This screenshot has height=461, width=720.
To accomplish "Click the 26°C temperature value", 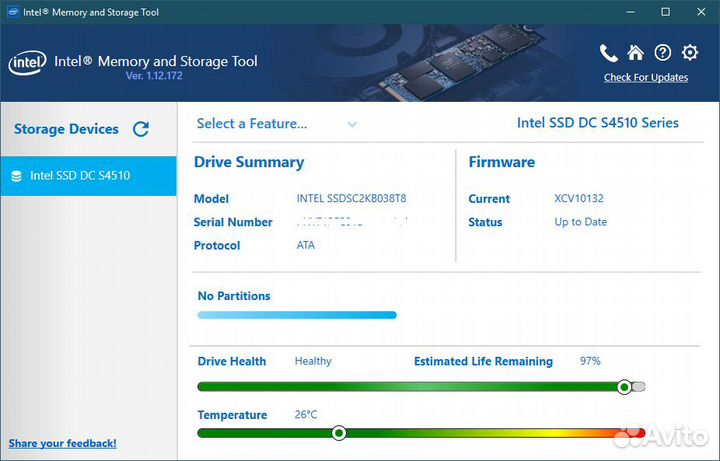I will point(305,415).
